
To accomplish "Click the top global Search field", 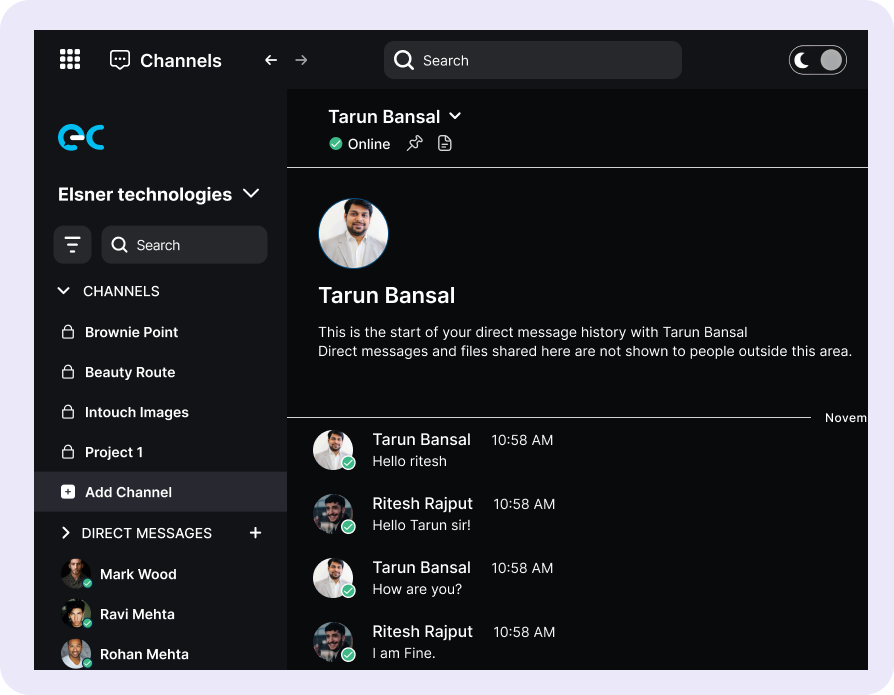I will pos(532,60).
